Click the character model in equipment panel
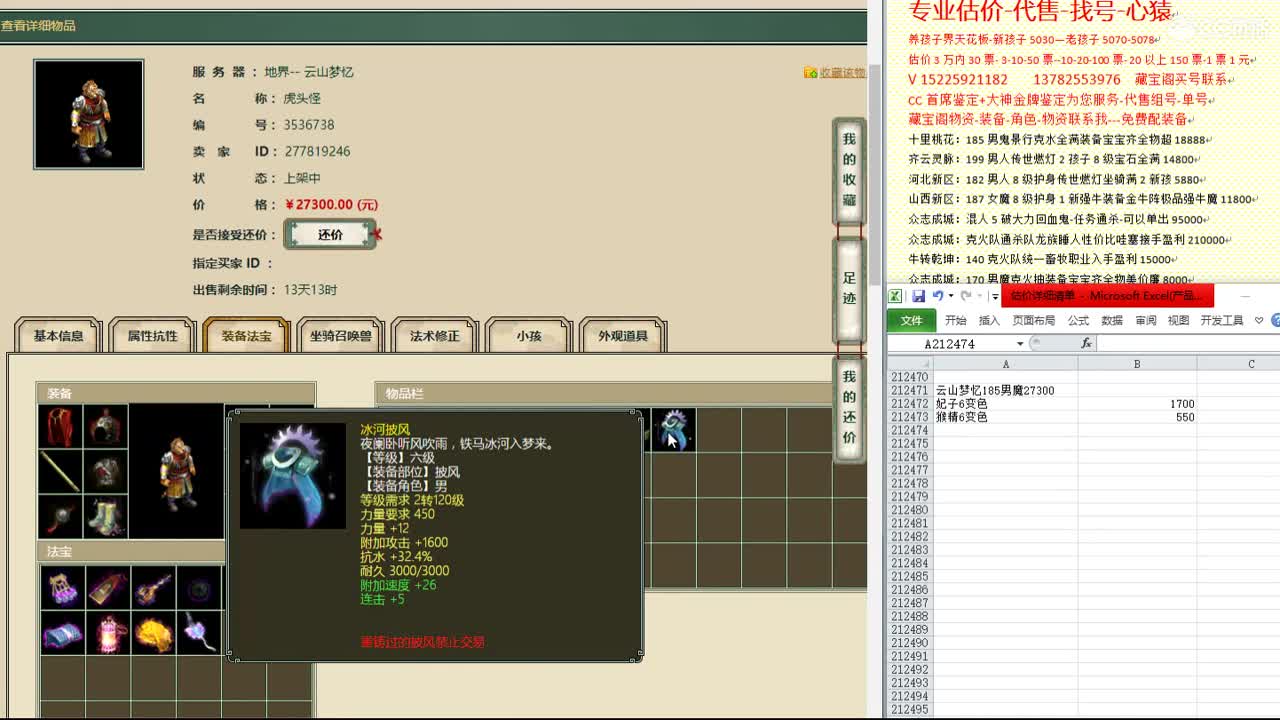Screen dimensions: 1280x720 click(x=176, y=472)
